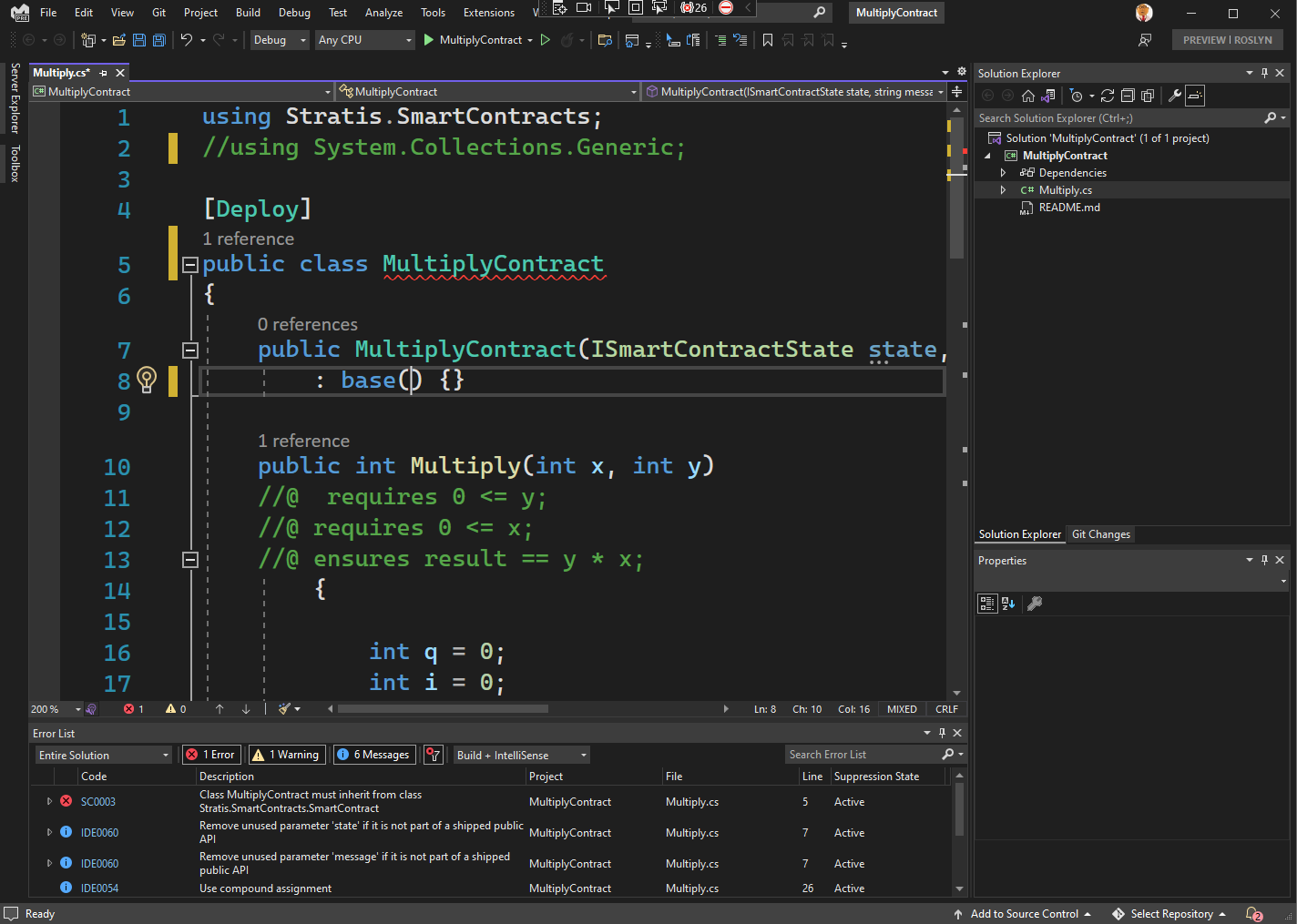
Task: Toggle bookmark on current line
Action: pyautogui.click(x=768, y=40)
